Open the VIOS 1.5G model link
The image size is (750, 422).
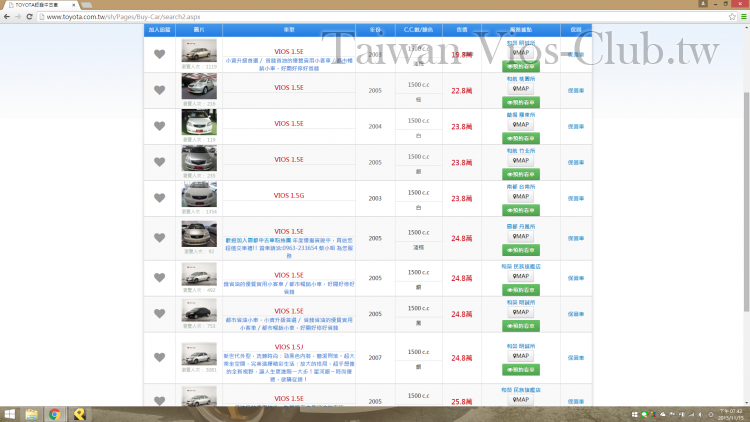point(288,195)
